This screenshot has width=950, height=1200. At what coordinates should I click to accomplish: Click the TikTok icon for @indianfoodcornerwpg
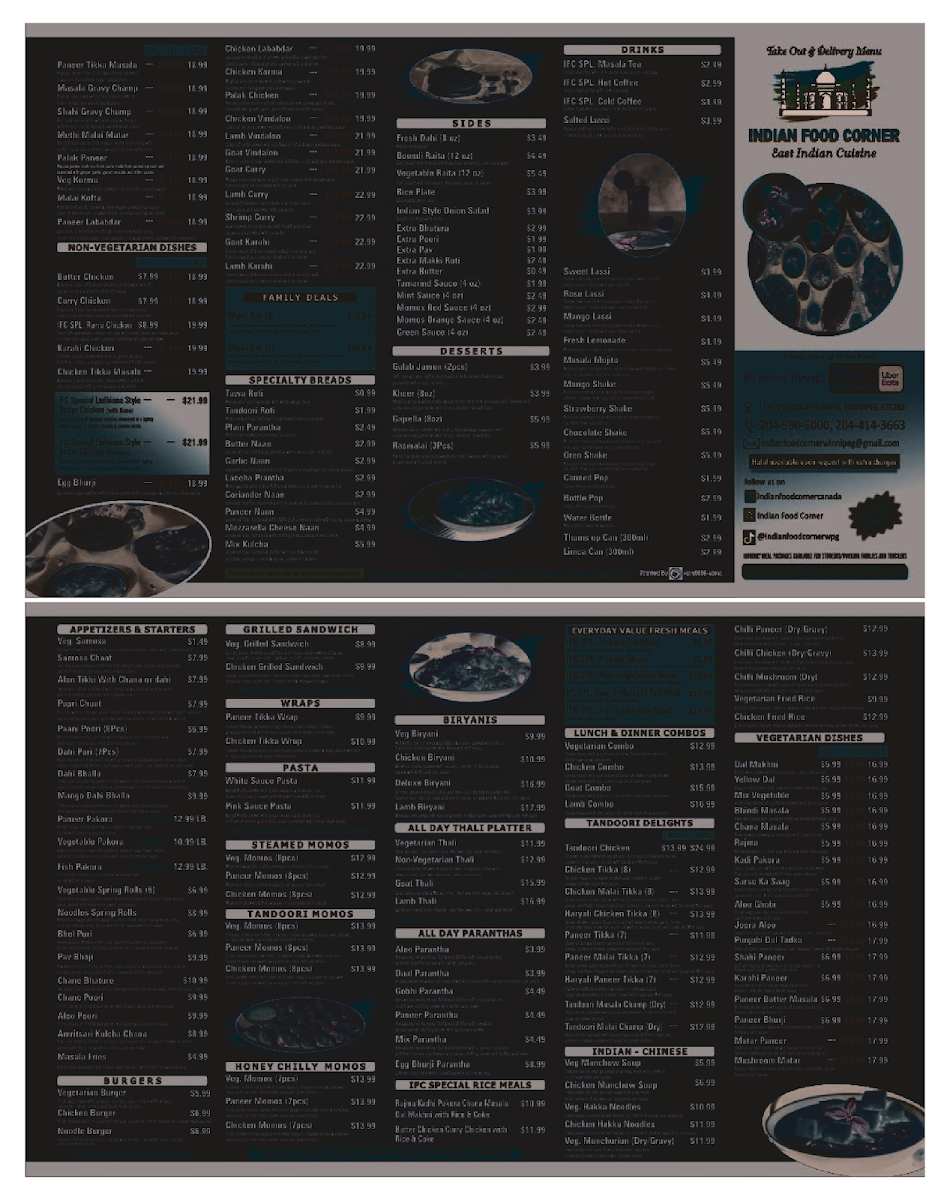[749, 537]
